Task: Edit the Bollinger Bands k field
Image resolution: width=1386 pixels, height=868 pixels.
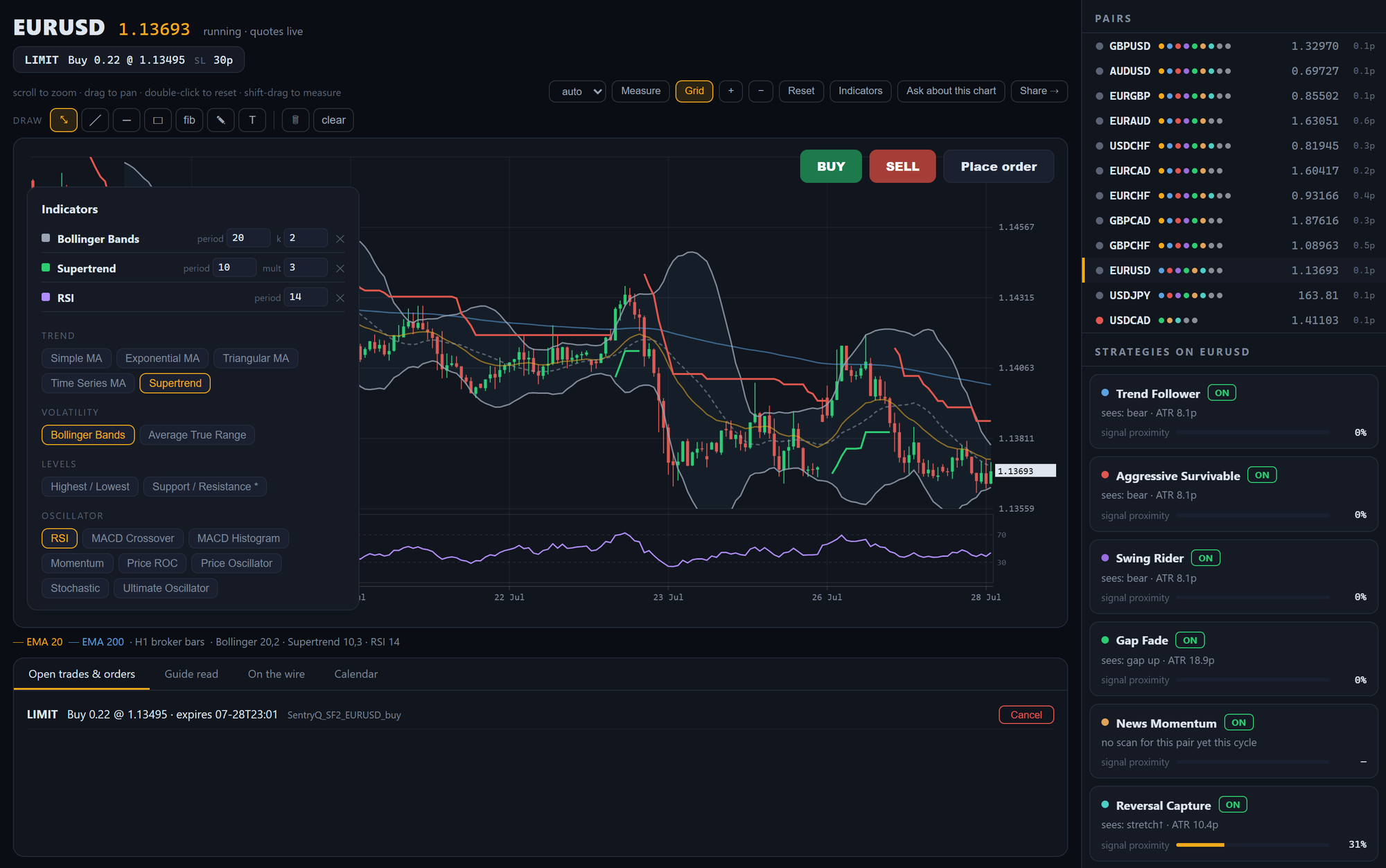Action: coord(306,238)
